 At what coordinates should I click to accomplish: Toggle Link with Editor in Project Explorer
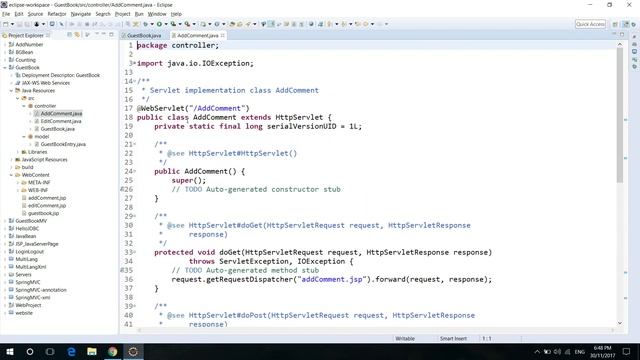[x=77, y=35]
